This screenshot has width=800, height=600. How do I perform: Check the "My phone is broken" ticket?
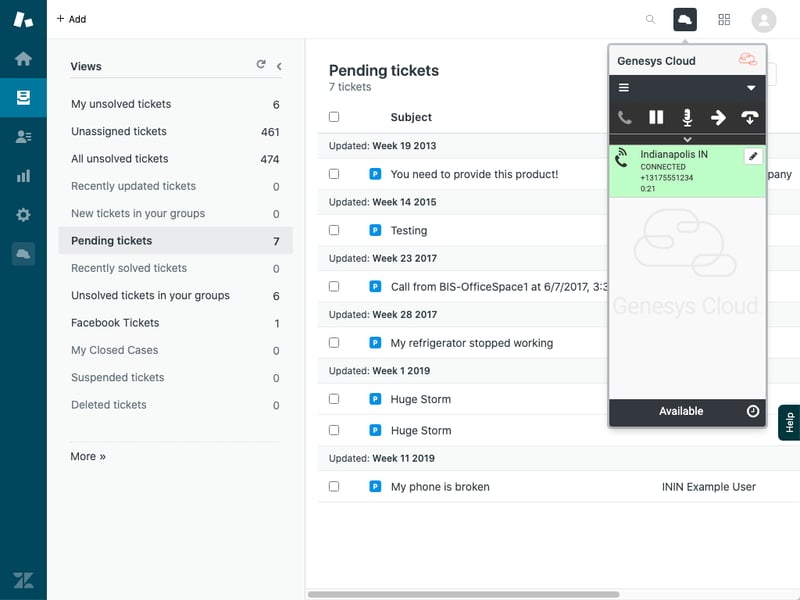tap(334, 486)
